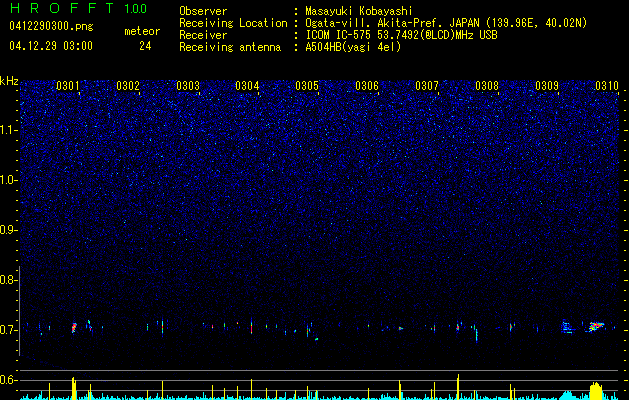Click the 0305 time marker
The height and width of the screenshot is (400, 629).
(307, 86)
